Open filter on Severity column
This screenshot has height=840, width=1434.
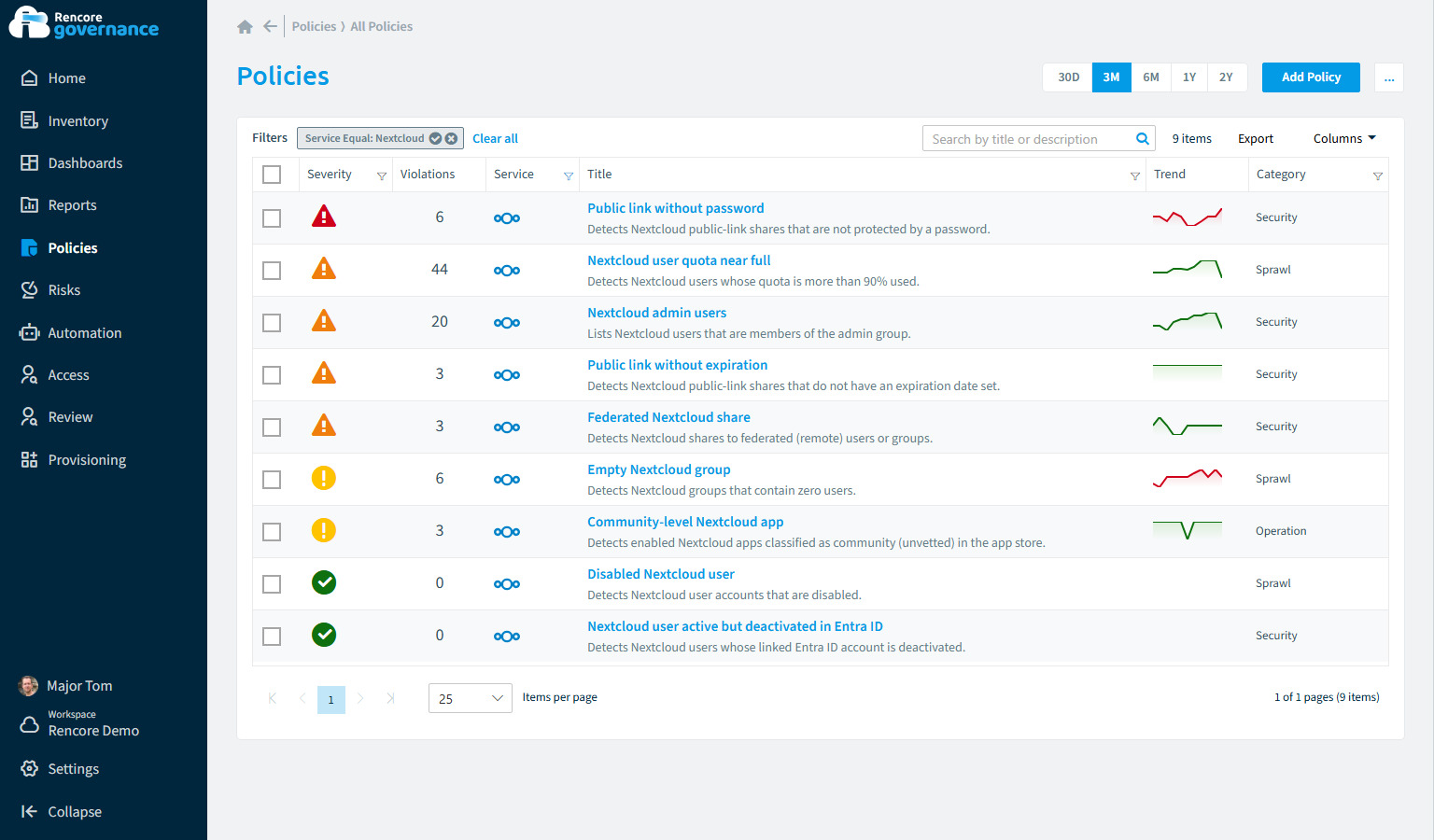382,175
